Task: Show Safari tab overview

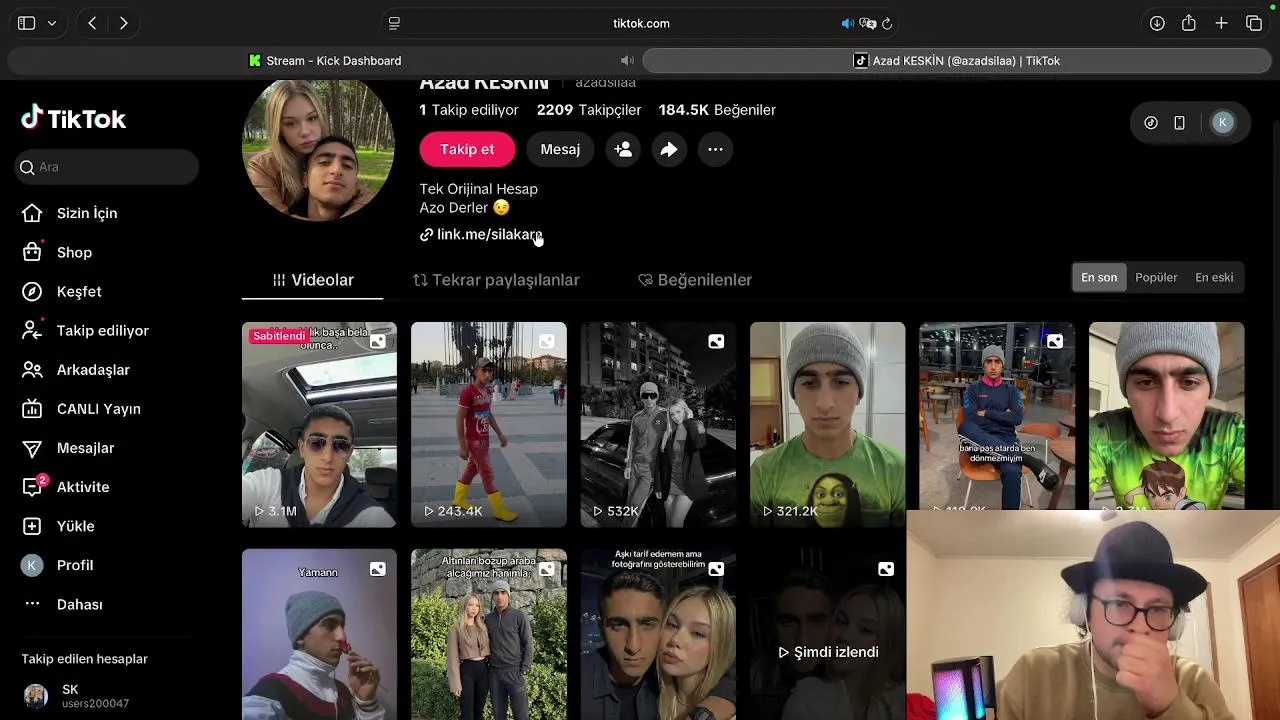Action: click(1254, 23)
